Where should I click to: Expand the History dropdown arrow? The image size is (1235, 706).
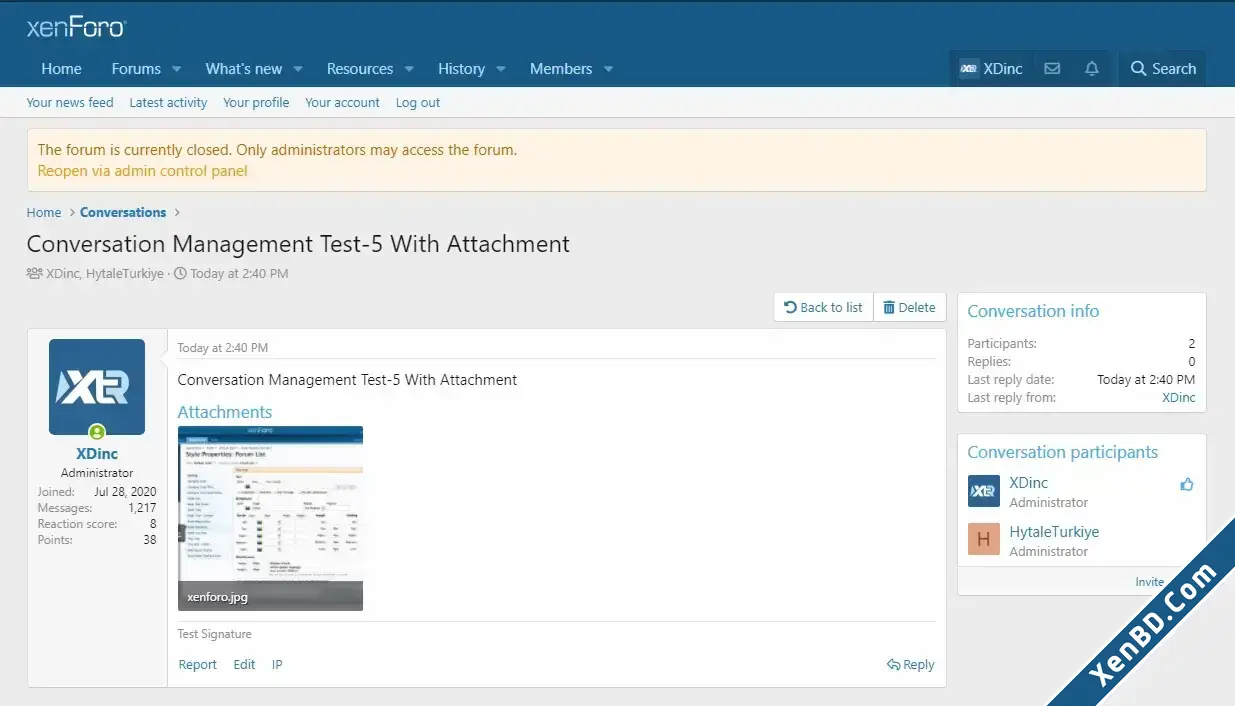pos(501,69)
